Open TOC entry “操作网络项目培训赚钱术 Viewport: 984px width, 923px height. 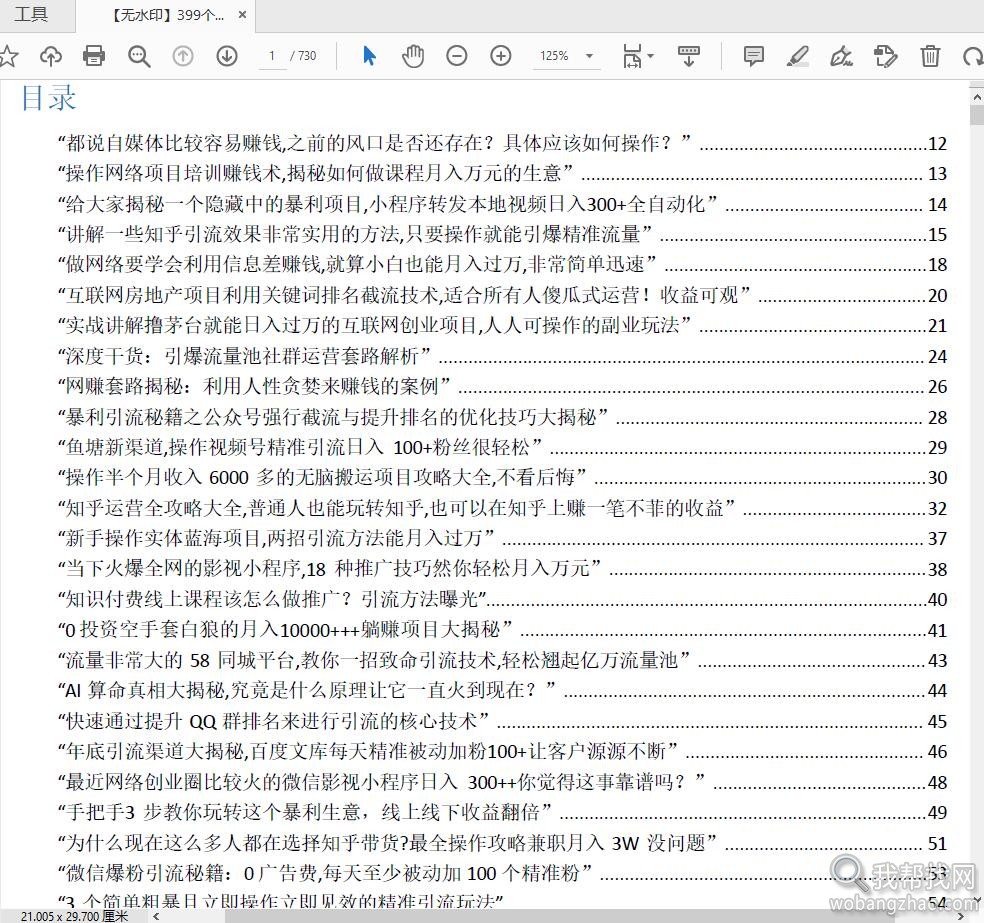pyautogui.click(x=502, y=173)
